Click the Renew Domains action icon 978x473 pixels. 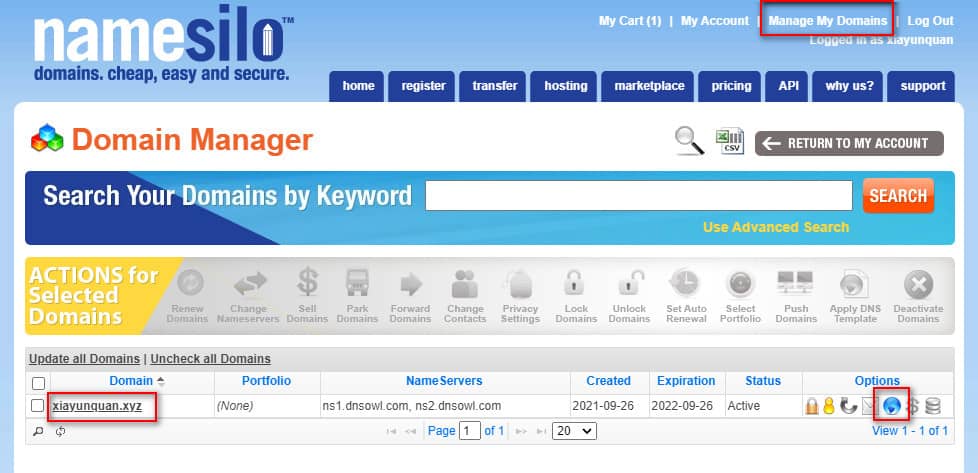click(x=188, y=285)
